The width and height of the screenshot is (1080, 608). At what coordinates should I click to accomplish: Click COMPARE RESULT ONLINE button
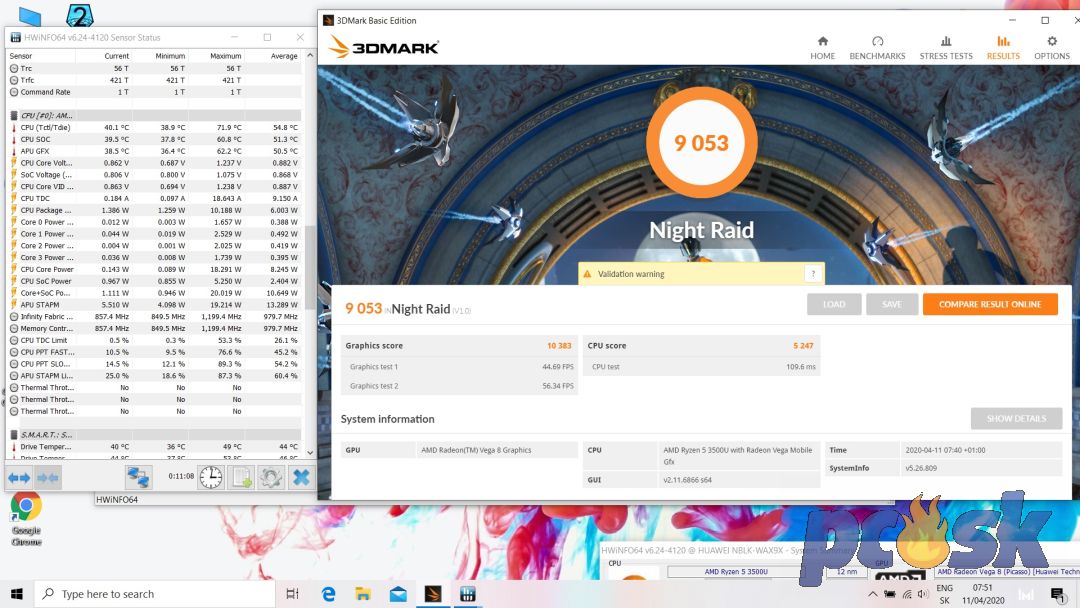click(990, 304)
